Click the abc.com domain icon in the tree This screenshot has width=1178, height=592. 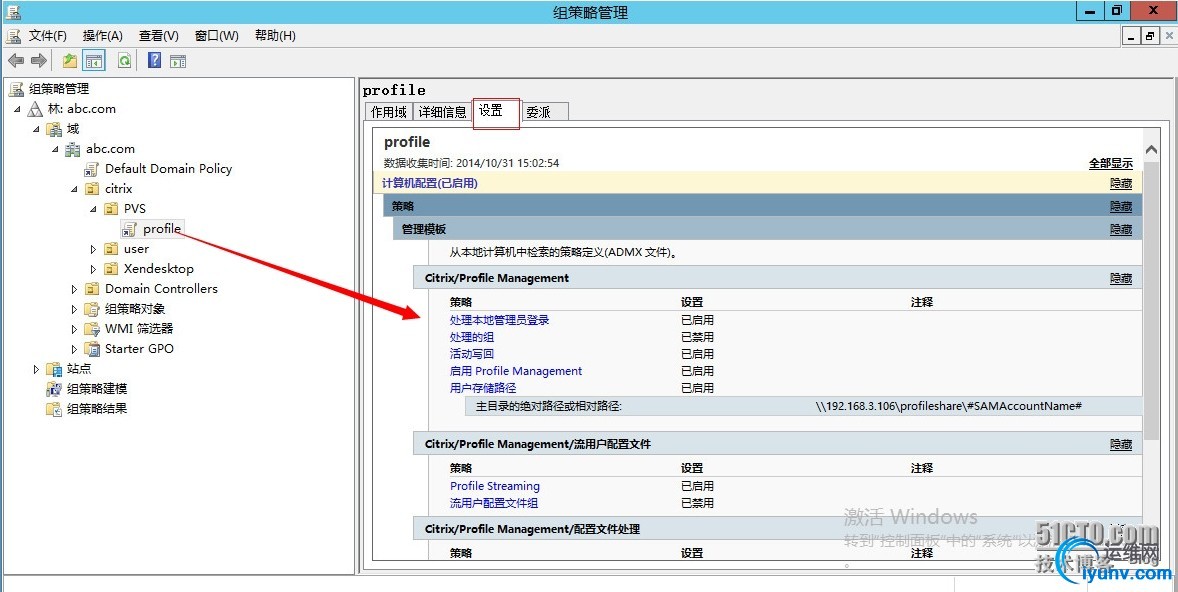(x=73, y=149)
